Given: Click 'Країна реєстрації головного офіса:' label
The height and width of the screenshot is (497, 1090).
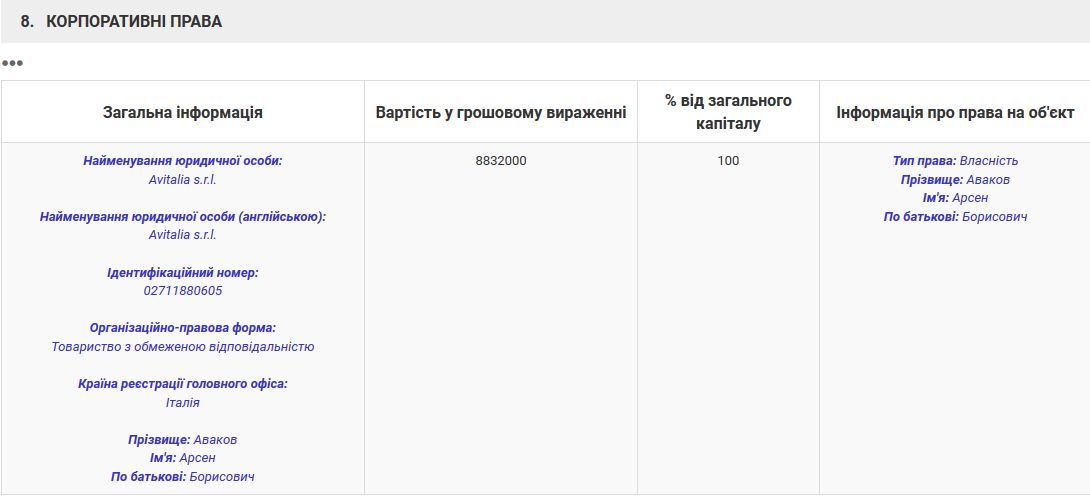Looking at the screenshot, I should (182, 384).
